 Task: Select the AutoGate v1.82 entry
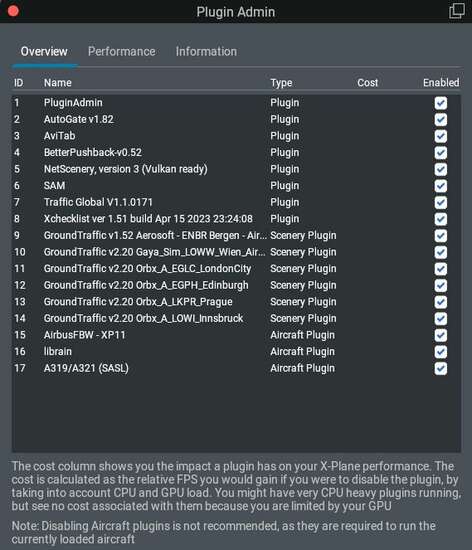coord(79,119)
